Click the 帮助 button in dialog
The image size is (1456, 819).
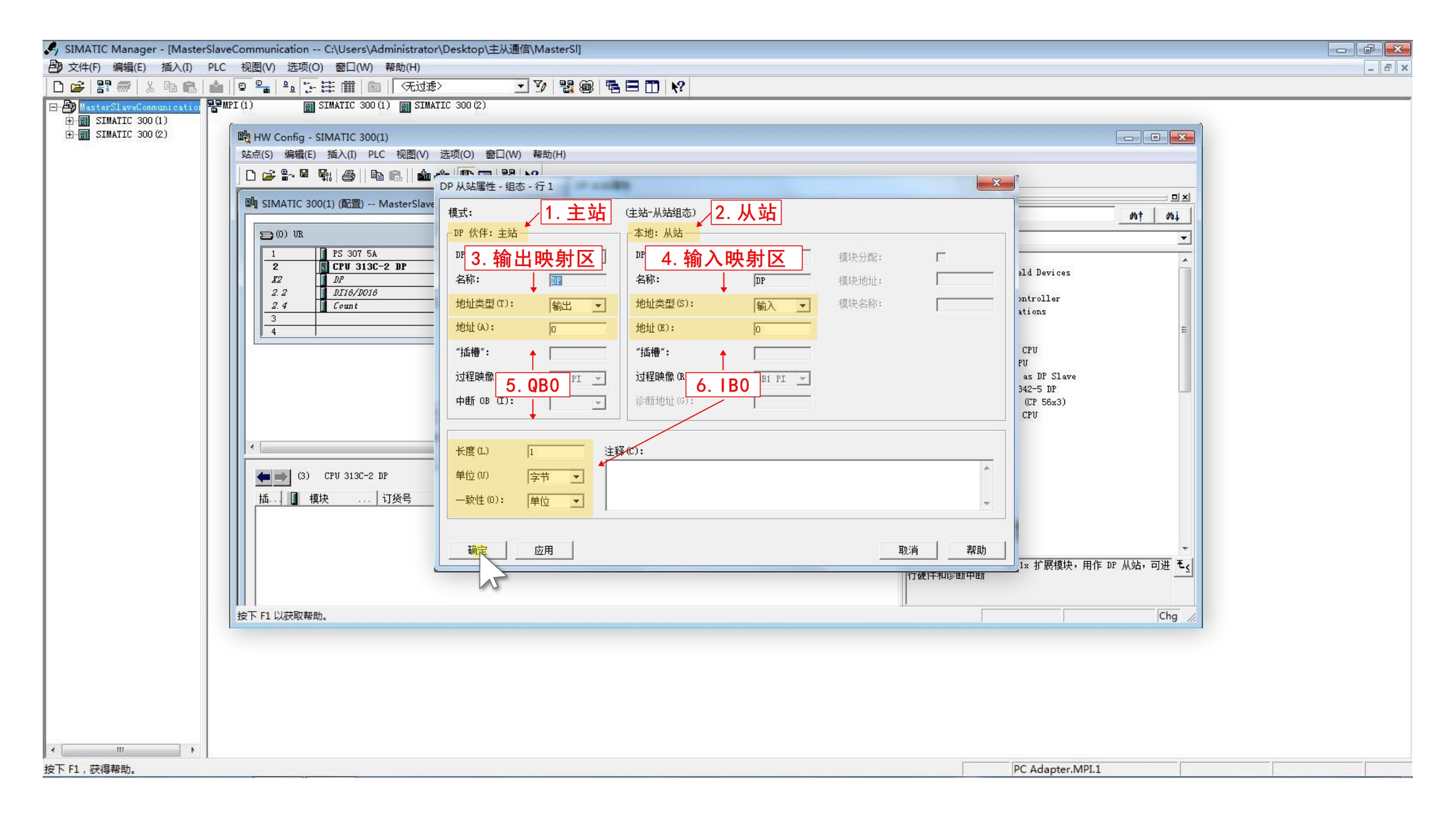[x=976, y=551]
